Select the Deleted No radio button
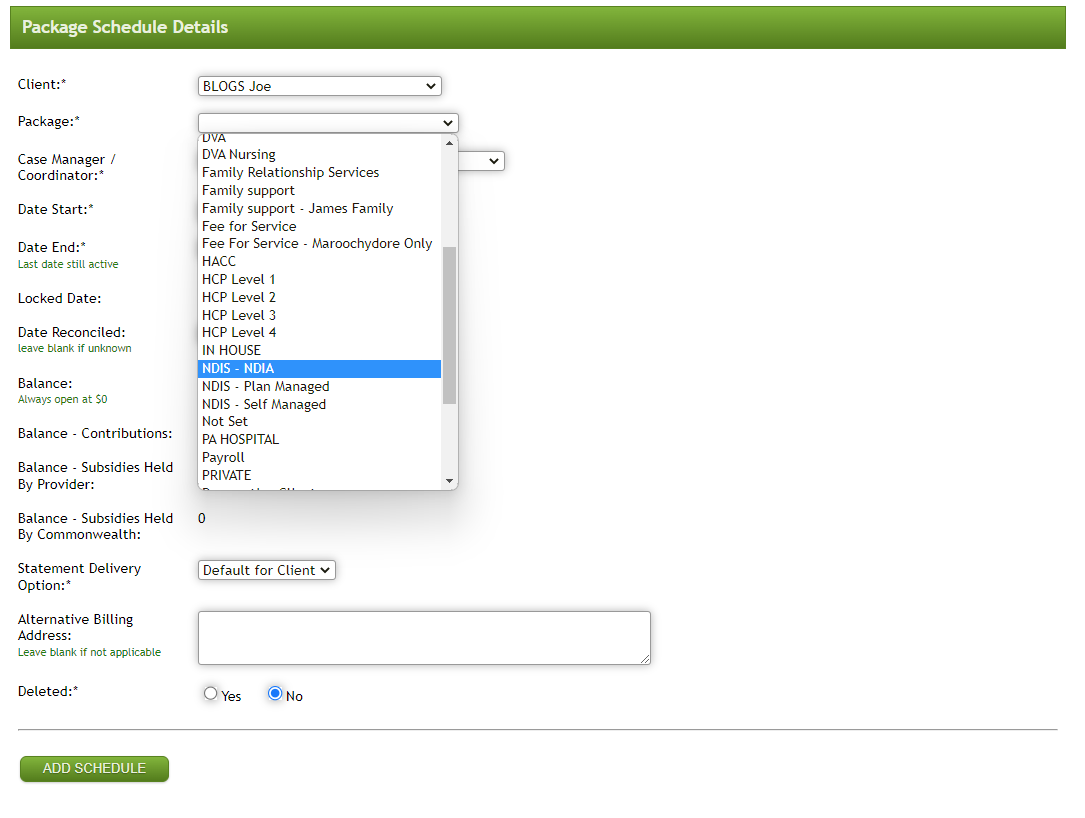Screen dimensions: 1085x818 (x=275, y=692)
